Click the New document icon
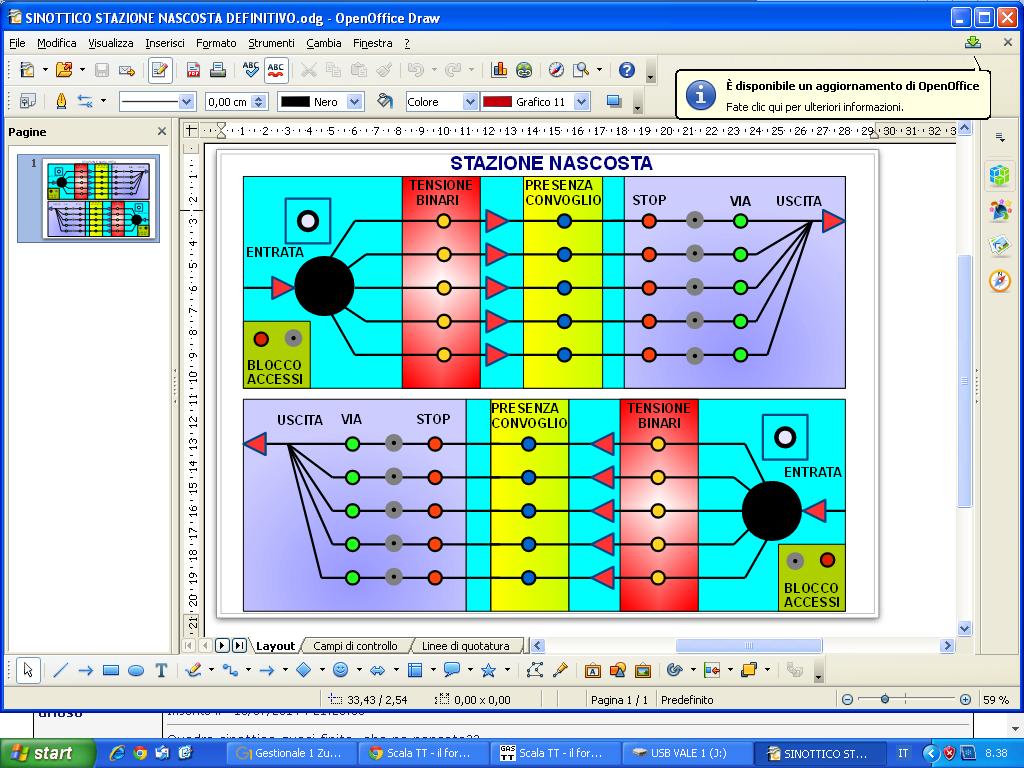Screen dimensions: 1024x768 click(x=27, y=70)
